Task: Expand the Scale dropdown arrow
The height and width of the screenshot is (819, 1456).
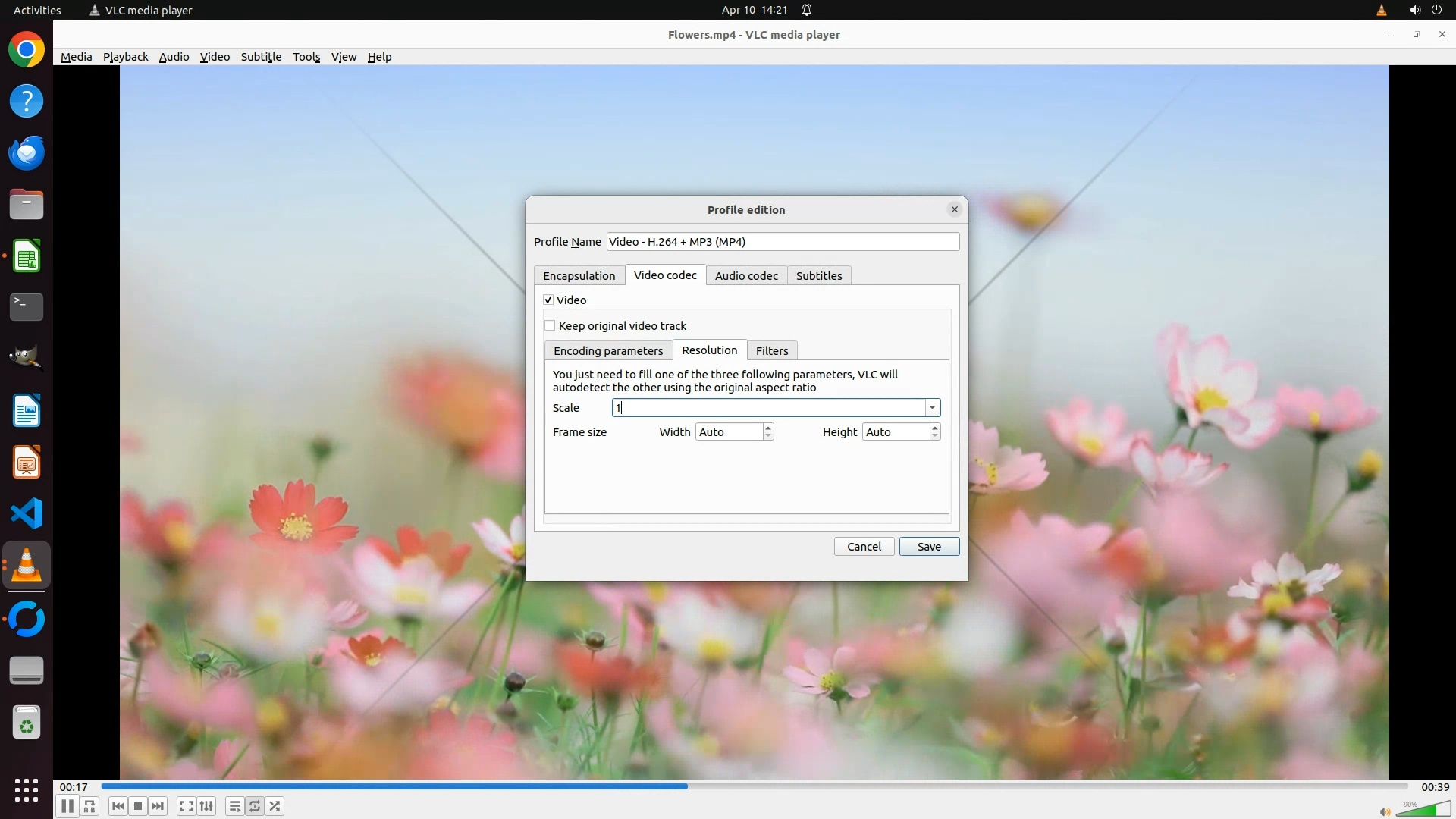Action: tap(932, 408)
